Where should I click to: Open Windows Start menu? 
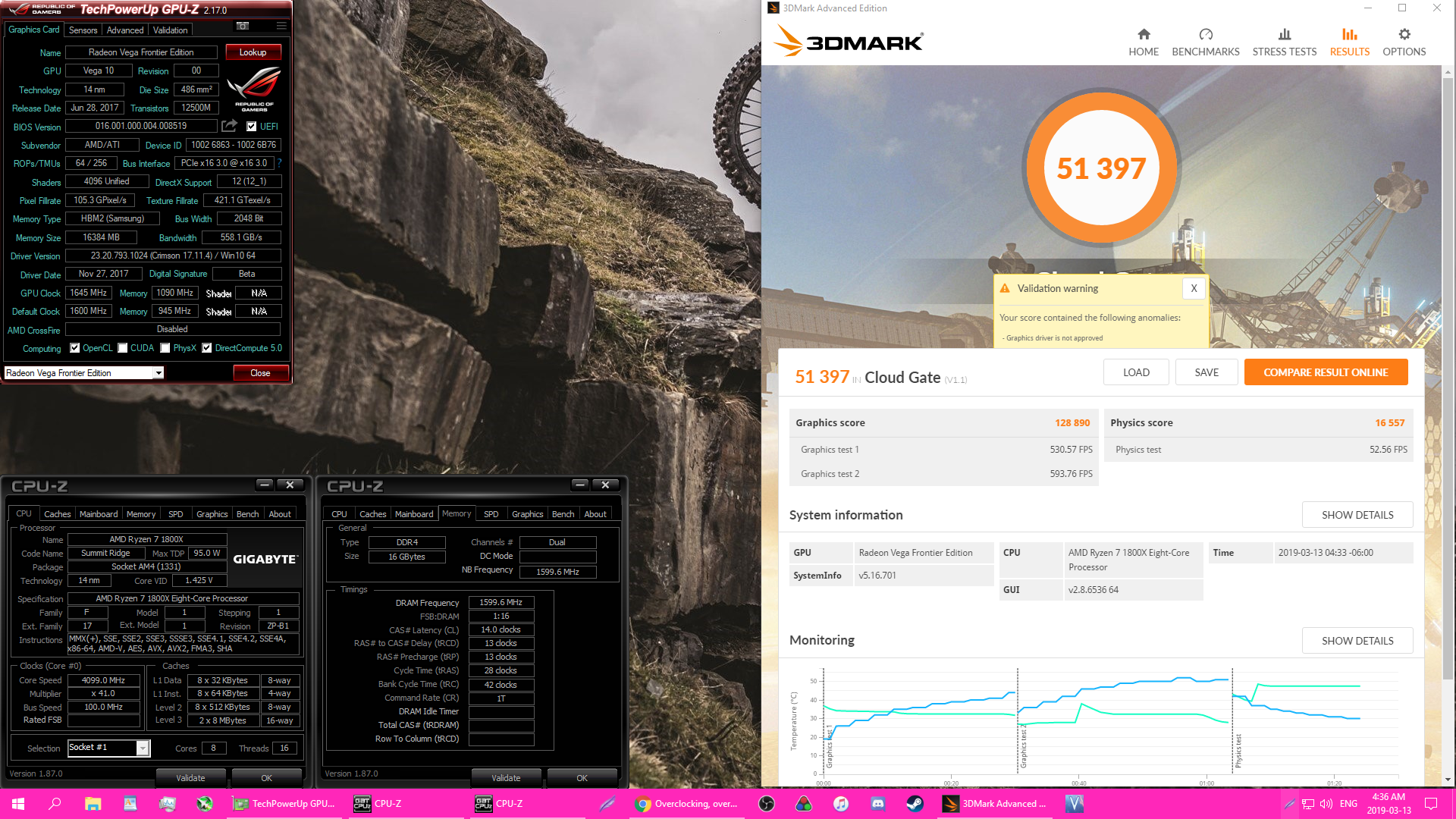(18, 804)
